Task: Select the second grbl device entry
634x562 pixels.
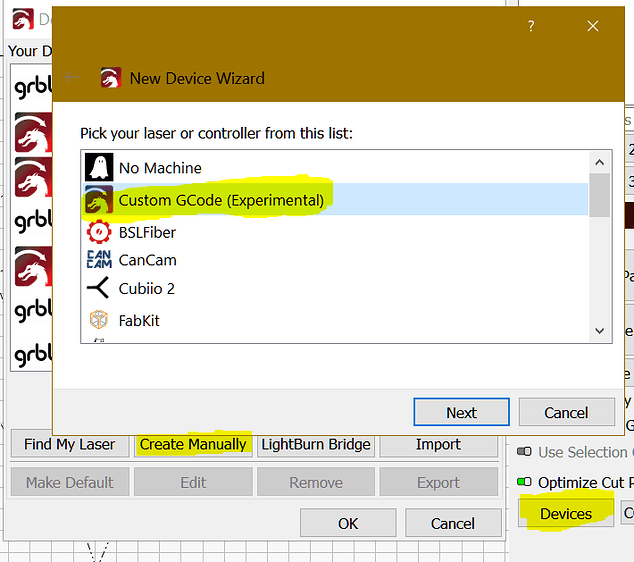Action: [x=32, y=221]
